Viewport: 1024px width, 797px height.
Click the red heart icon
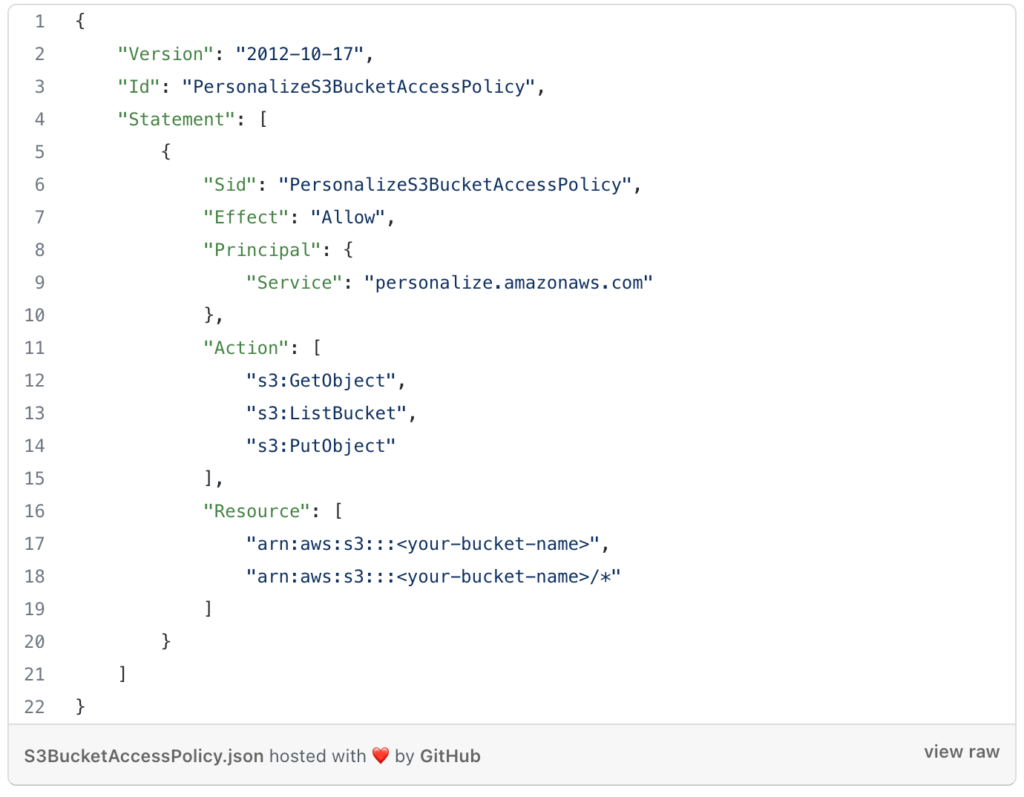pos(380,756)
